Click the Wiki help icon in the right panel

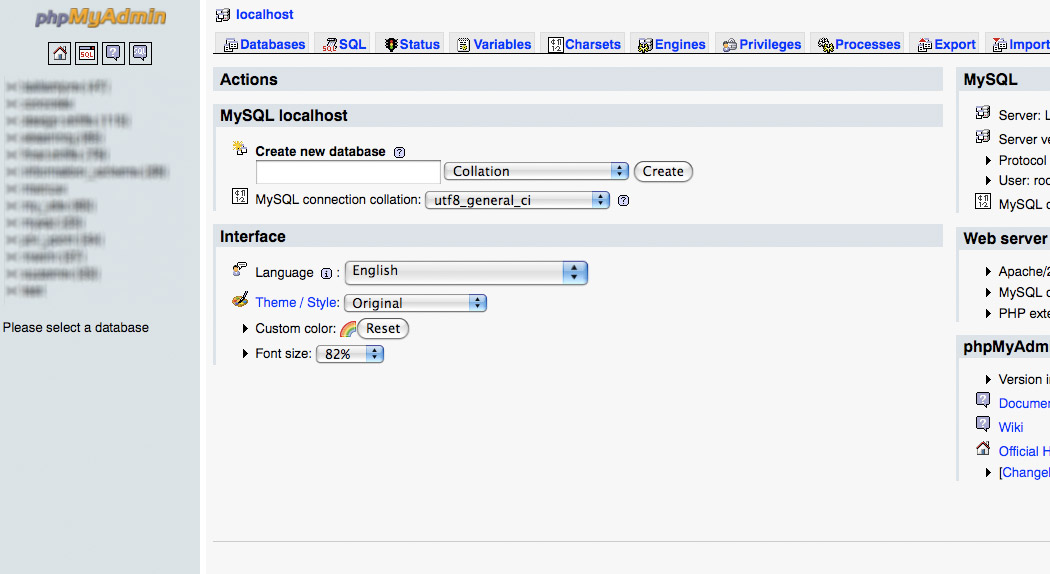(983, 424)
